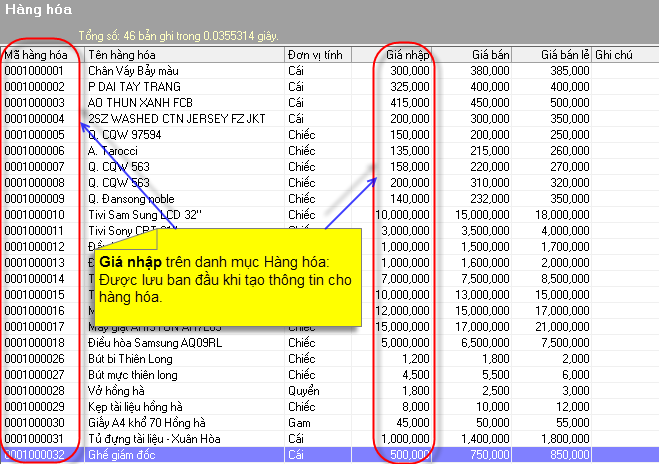Click the "Vở hồng hà" product name
The image size is (659, 464).
point(117,390)
